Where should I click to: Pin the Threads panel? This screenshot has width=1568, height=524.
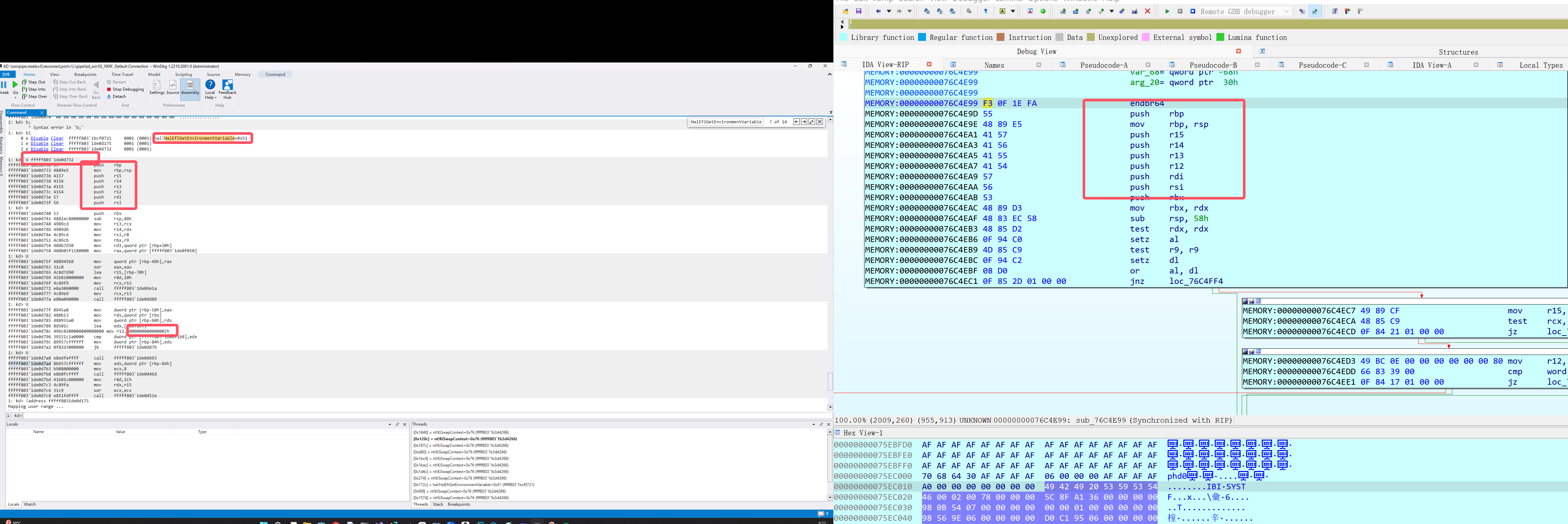point(821,424)
